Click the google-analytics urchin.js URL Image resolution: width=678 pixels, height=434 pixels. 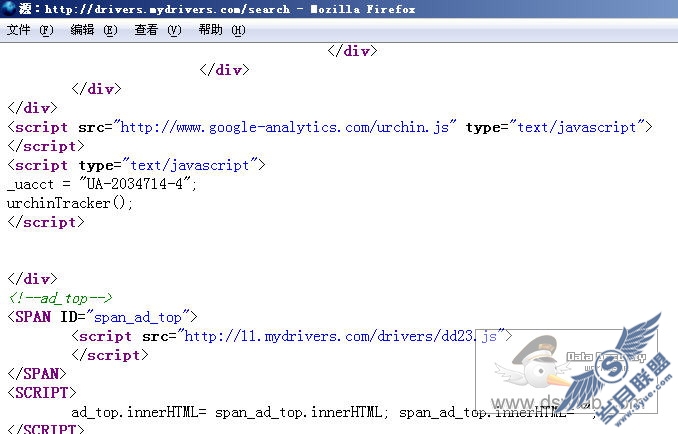point(285,127)
